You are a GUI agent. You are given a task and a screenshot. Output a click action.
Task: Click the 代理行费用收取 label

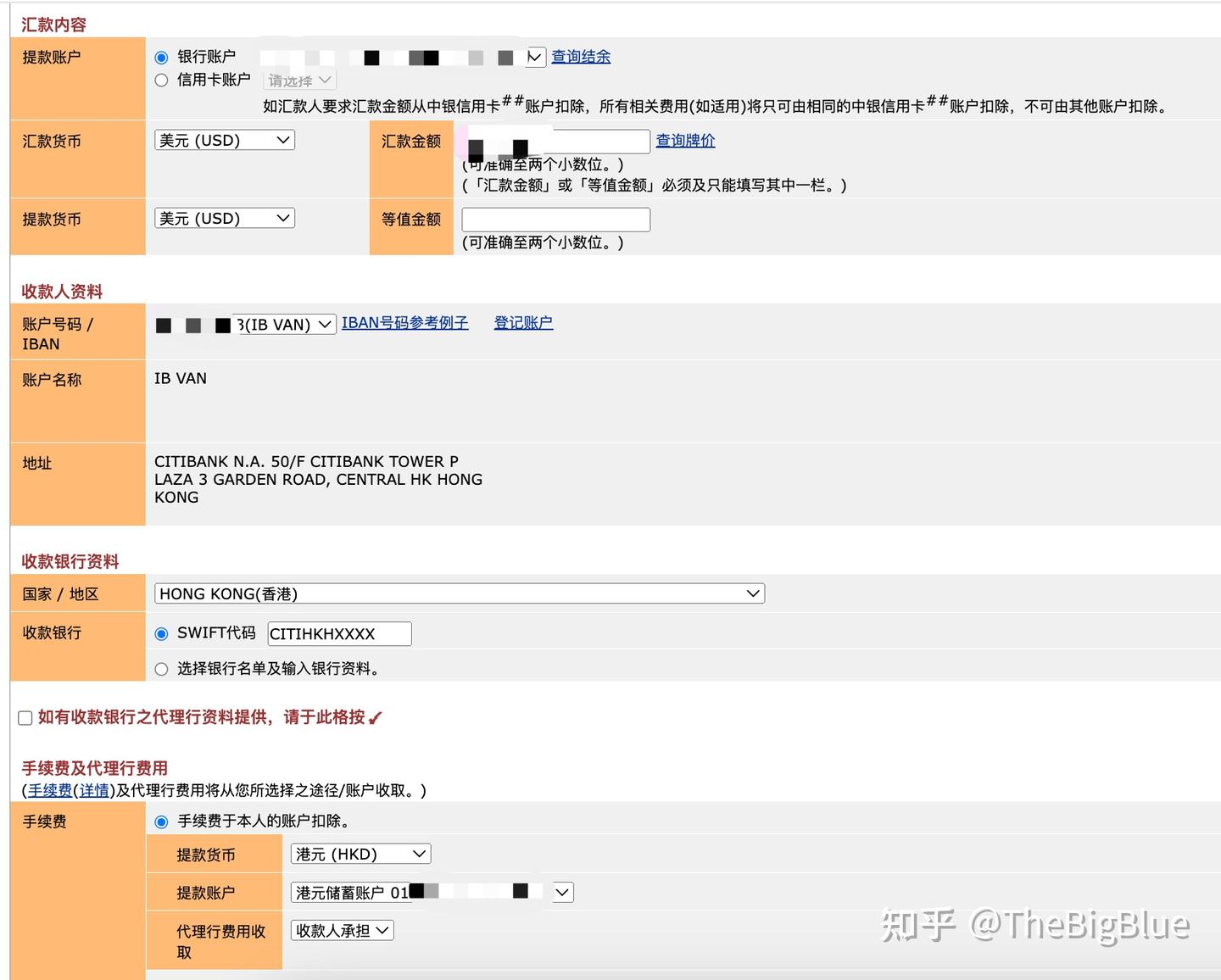[221, 942]
